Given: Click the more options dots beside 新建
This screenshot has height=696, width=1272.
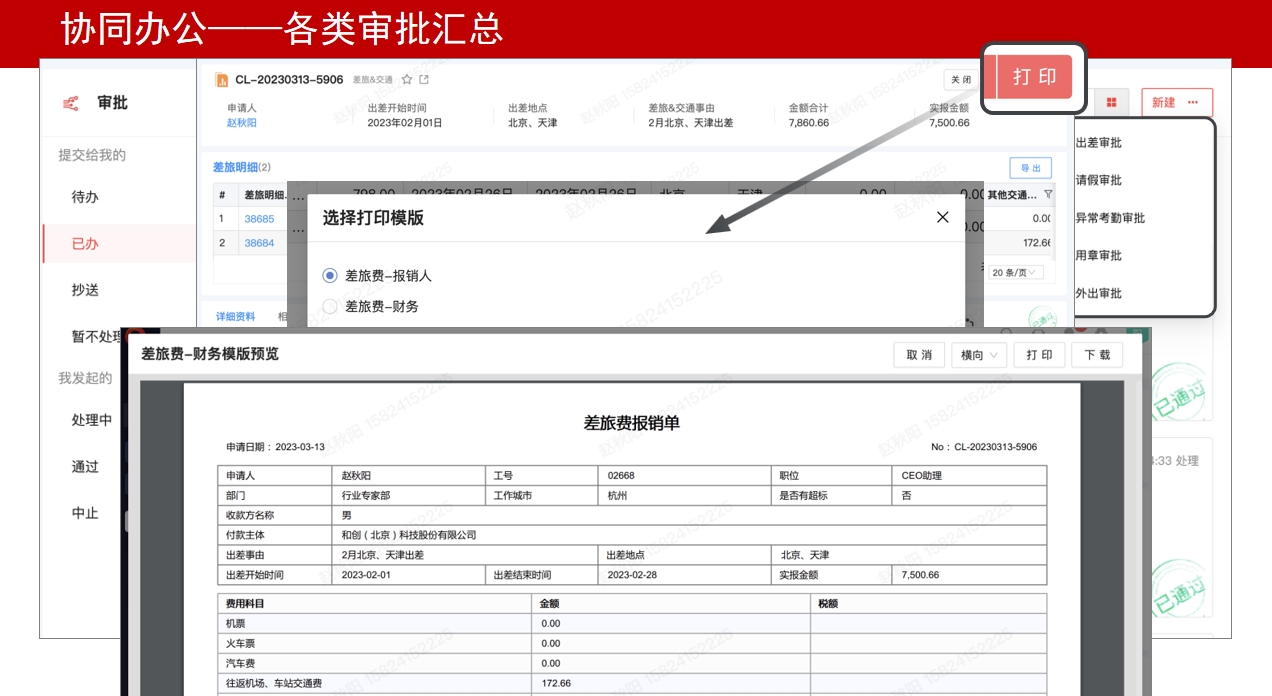Looking at the screenshot, I should [x=1193, y=102].
